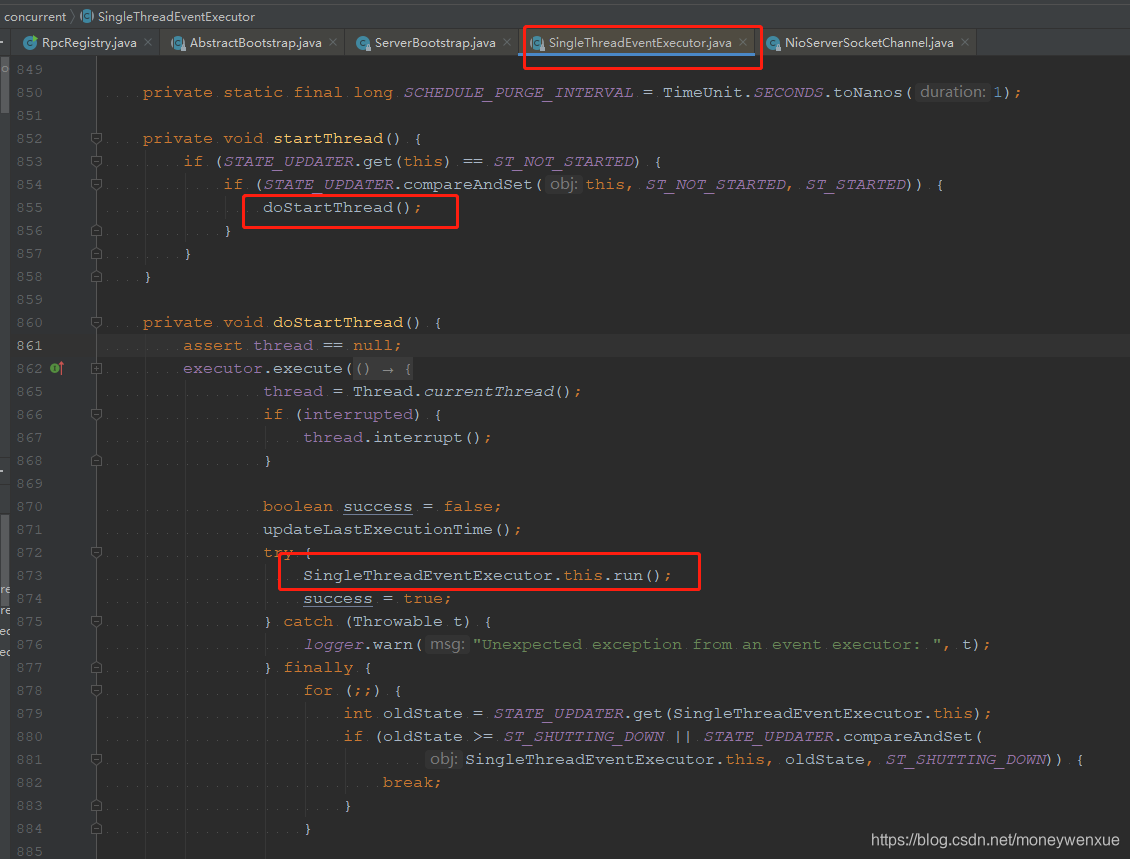Collapse the doStartThread method fold arrow
Screen dimensions: 1130x859
click(x=95, y=322)
